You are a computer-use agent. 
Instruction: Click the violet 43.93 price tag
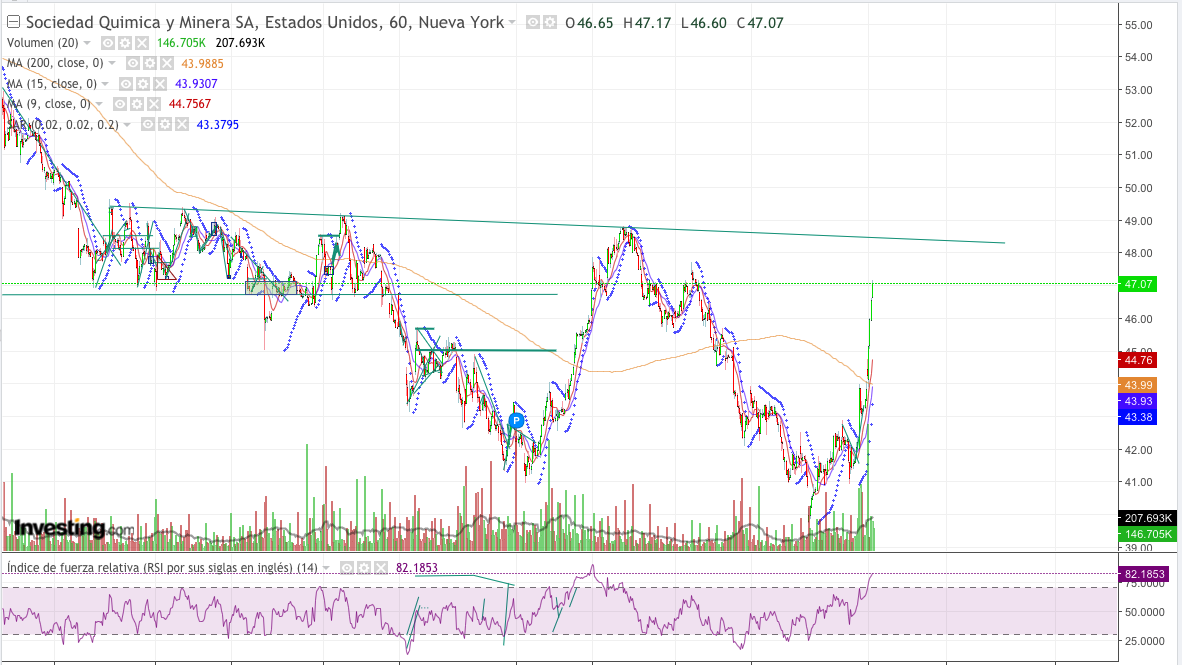point(1138,401)
